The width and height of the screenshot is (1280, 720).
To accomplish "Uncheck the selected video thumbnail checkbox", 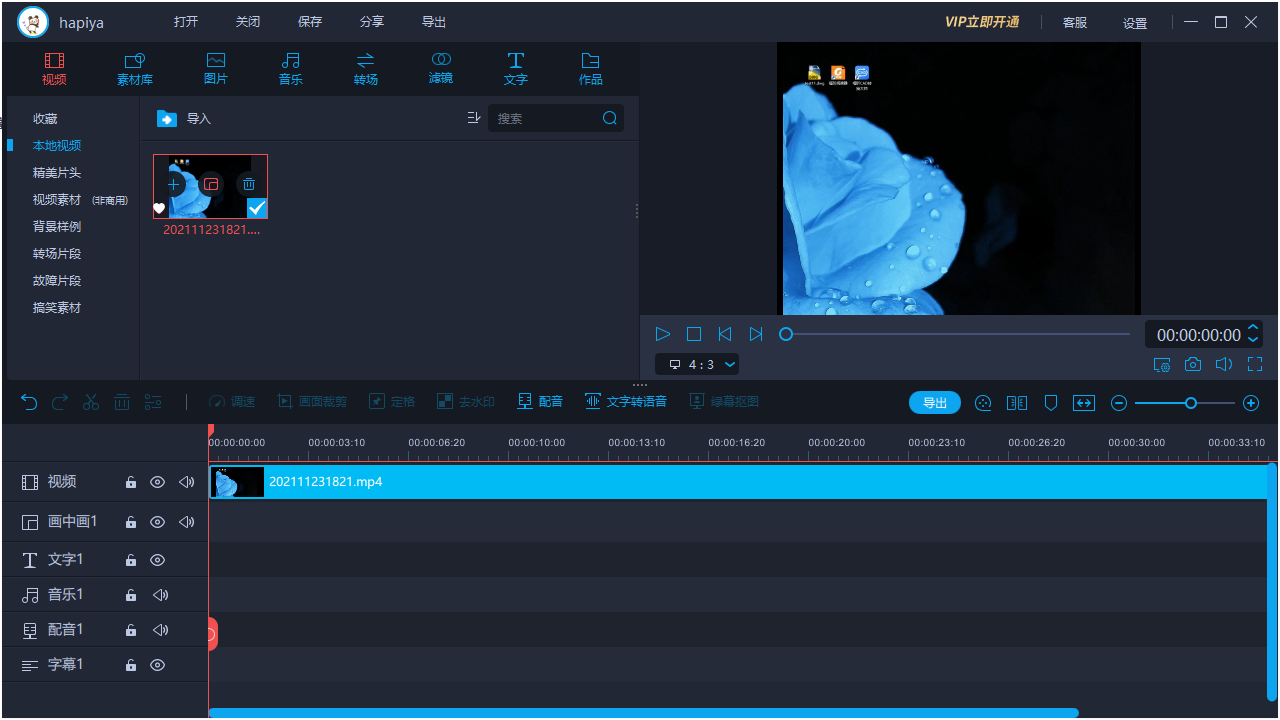I will (257, 208).
